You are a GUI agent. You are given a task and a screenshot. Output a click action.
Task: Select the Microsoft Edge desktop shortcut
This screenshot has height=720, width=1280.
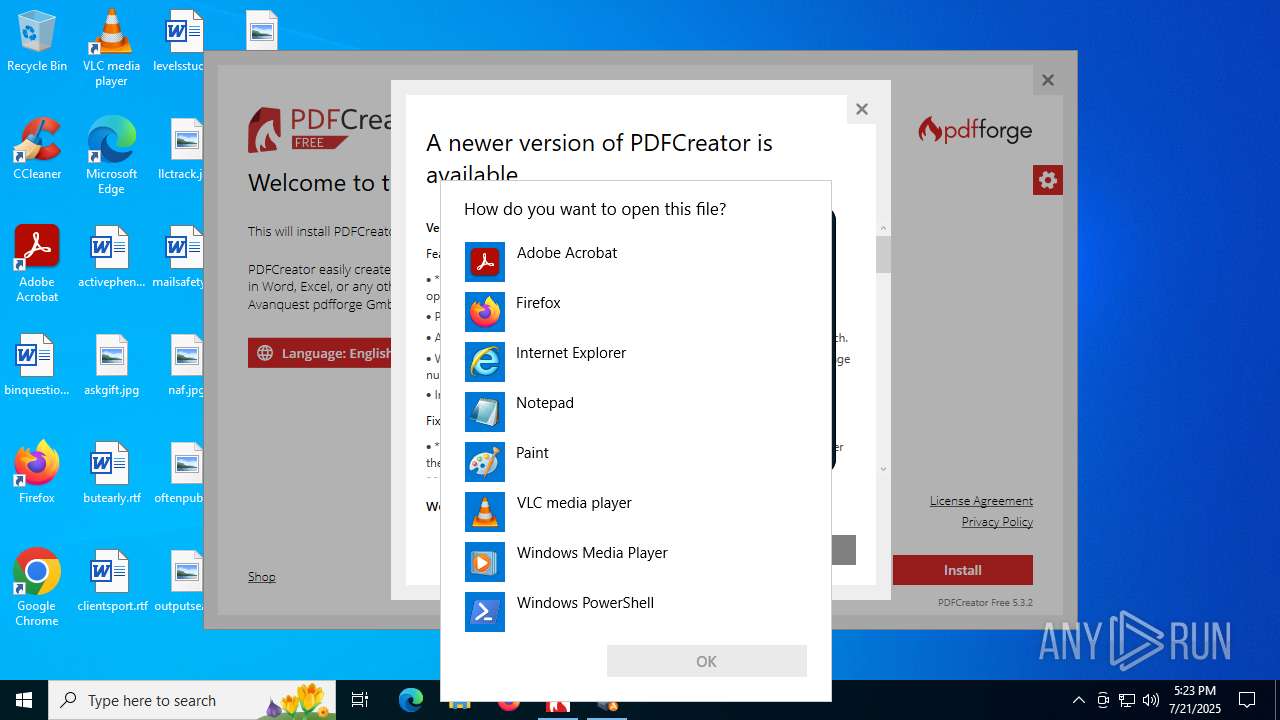111,156
